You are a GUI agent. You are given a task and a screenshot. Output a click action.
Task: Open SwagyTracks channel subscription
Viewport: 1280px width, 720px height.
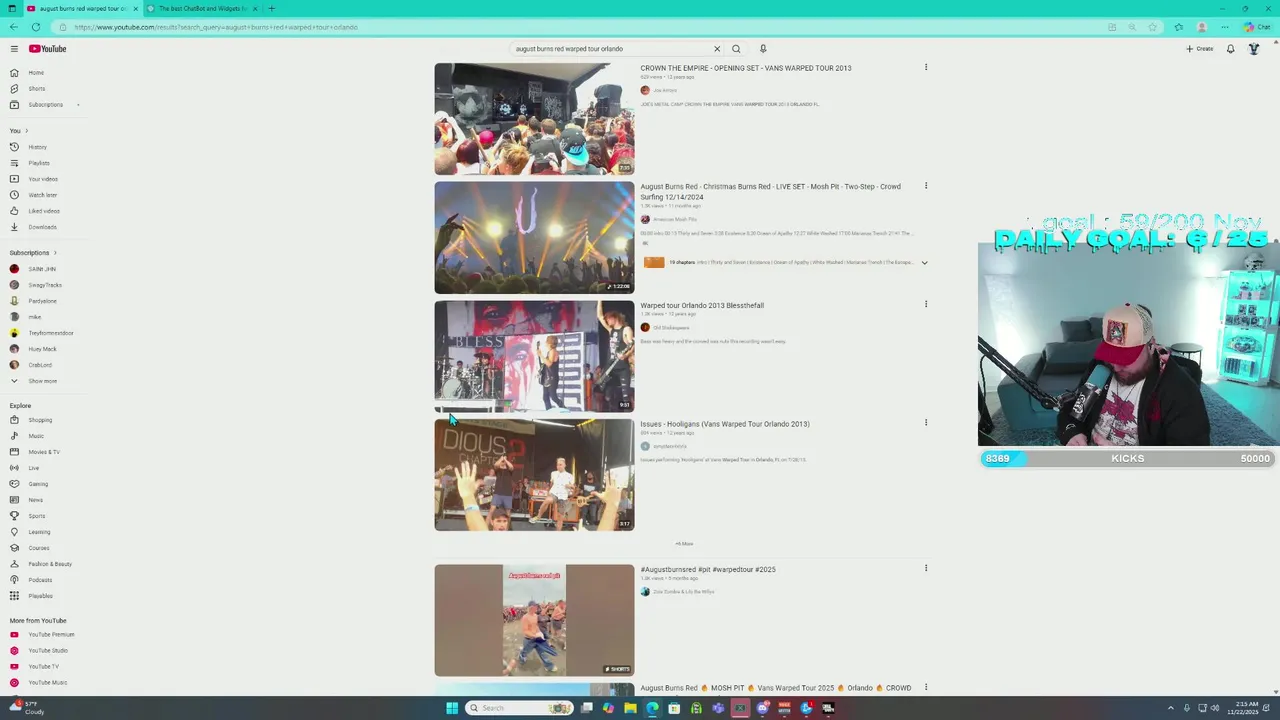(43, 285)
